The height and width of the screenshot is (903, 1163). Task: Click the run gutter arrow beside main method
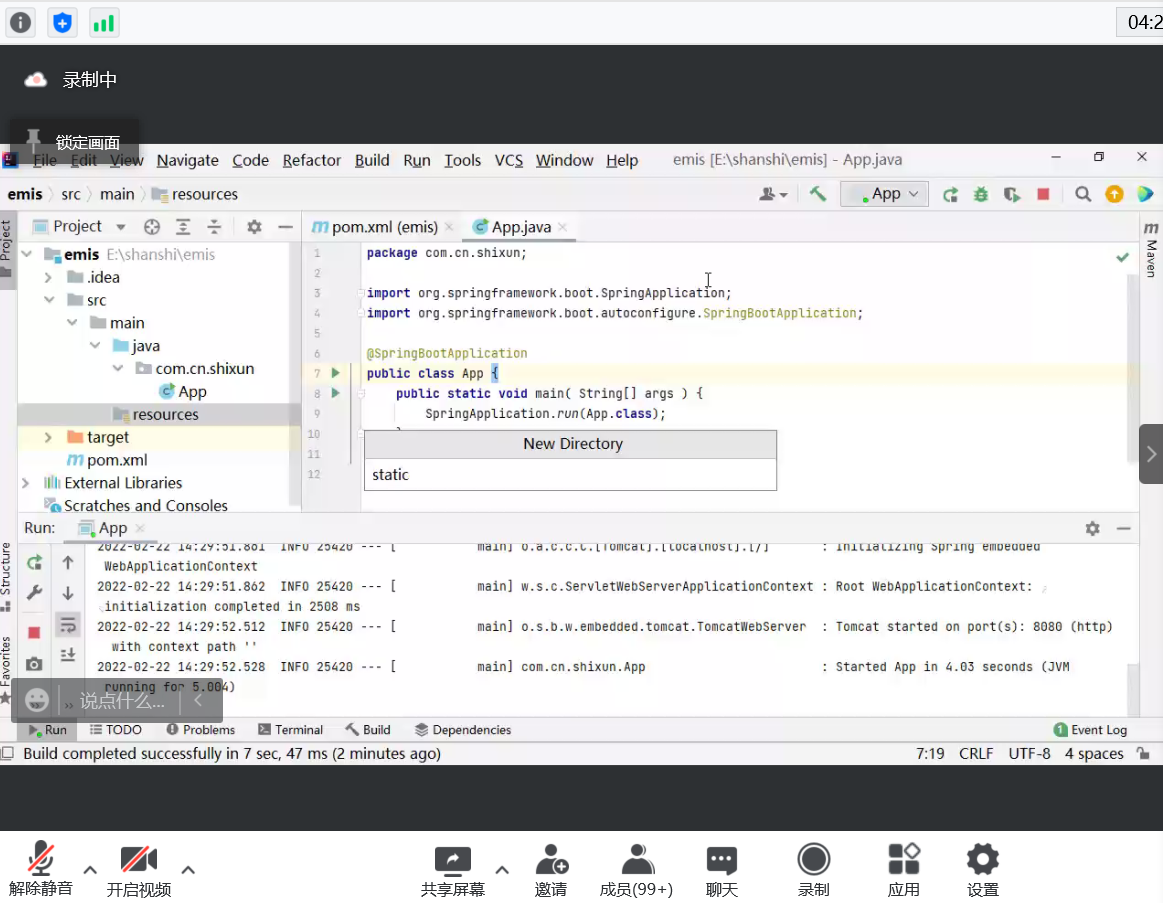pyautogui.click(x=335, y=393)
